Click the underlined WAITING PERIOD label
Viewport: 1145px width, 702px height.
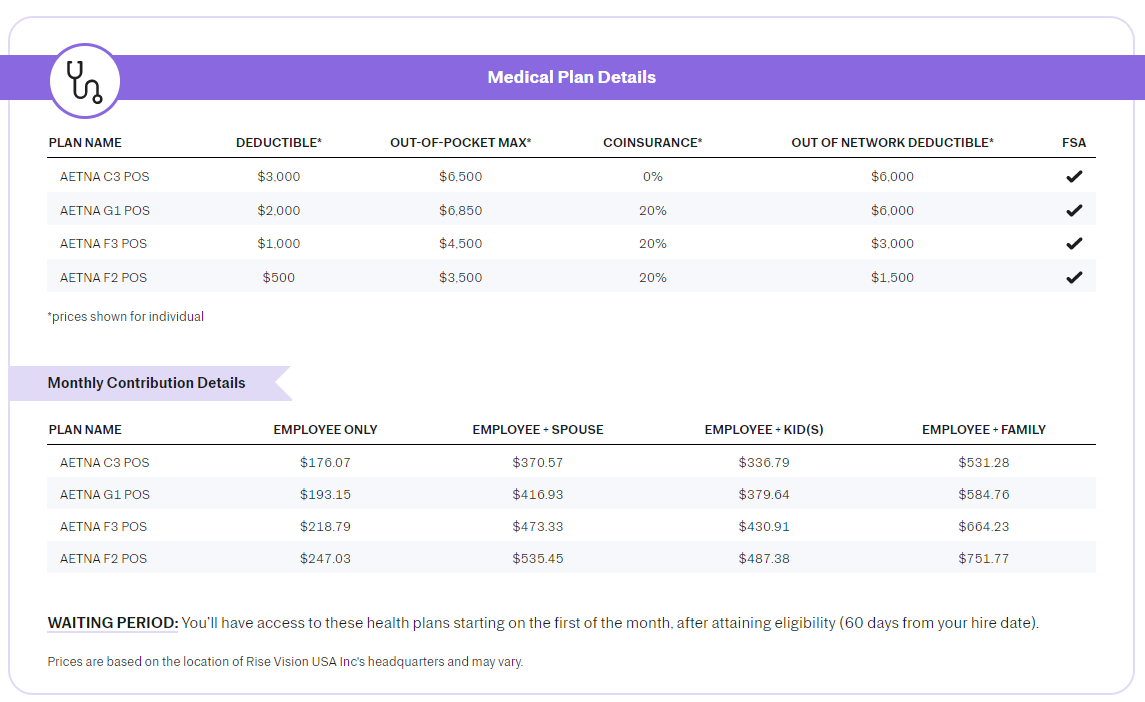pos(113,623)
